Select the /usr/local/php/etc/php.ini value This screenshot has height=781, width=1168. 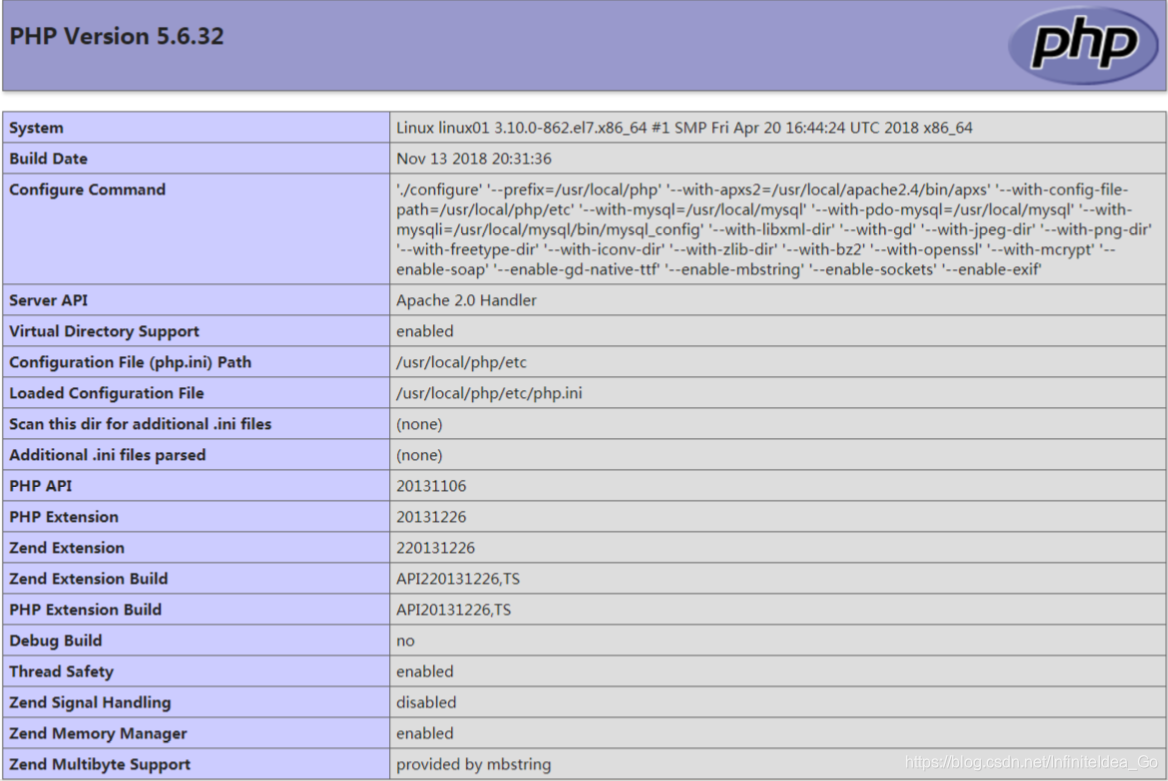point(489,393)
